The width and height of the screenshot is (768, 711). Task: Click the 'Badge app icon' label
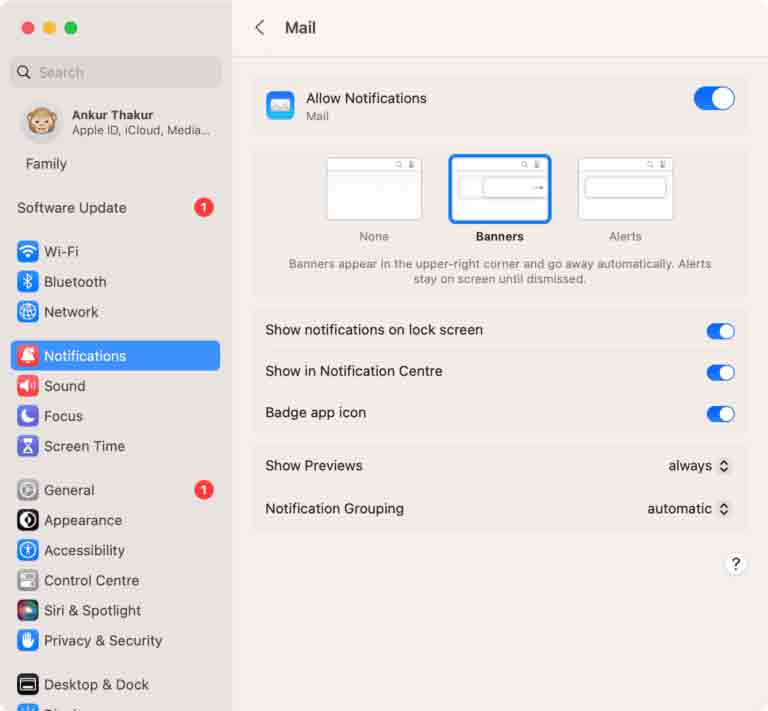click(315, 413)
